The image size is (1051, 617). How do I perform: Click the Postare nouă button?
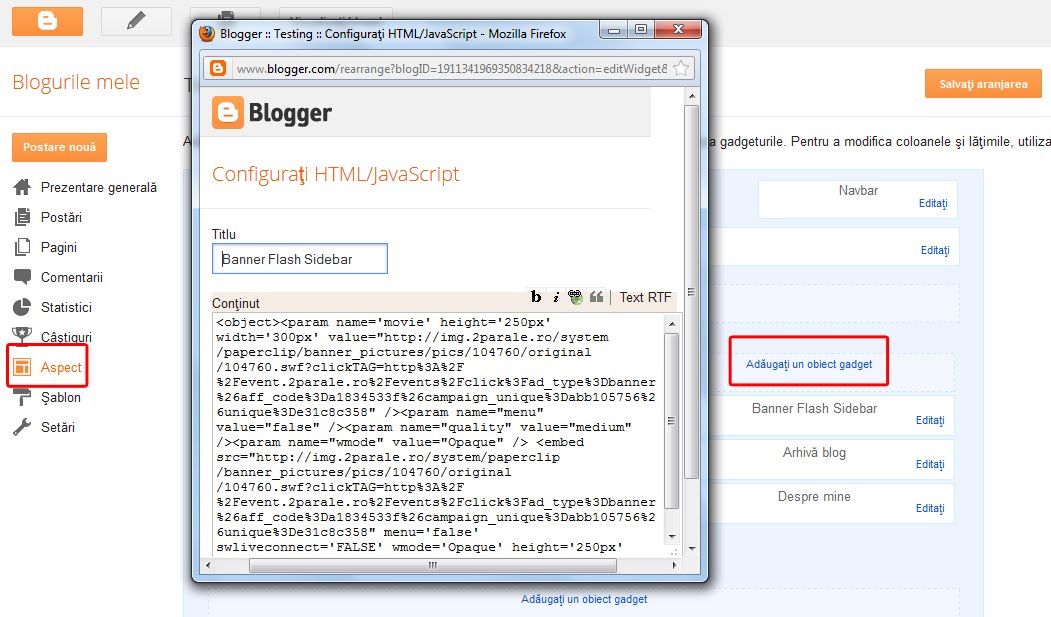click(x=59, y=147)
